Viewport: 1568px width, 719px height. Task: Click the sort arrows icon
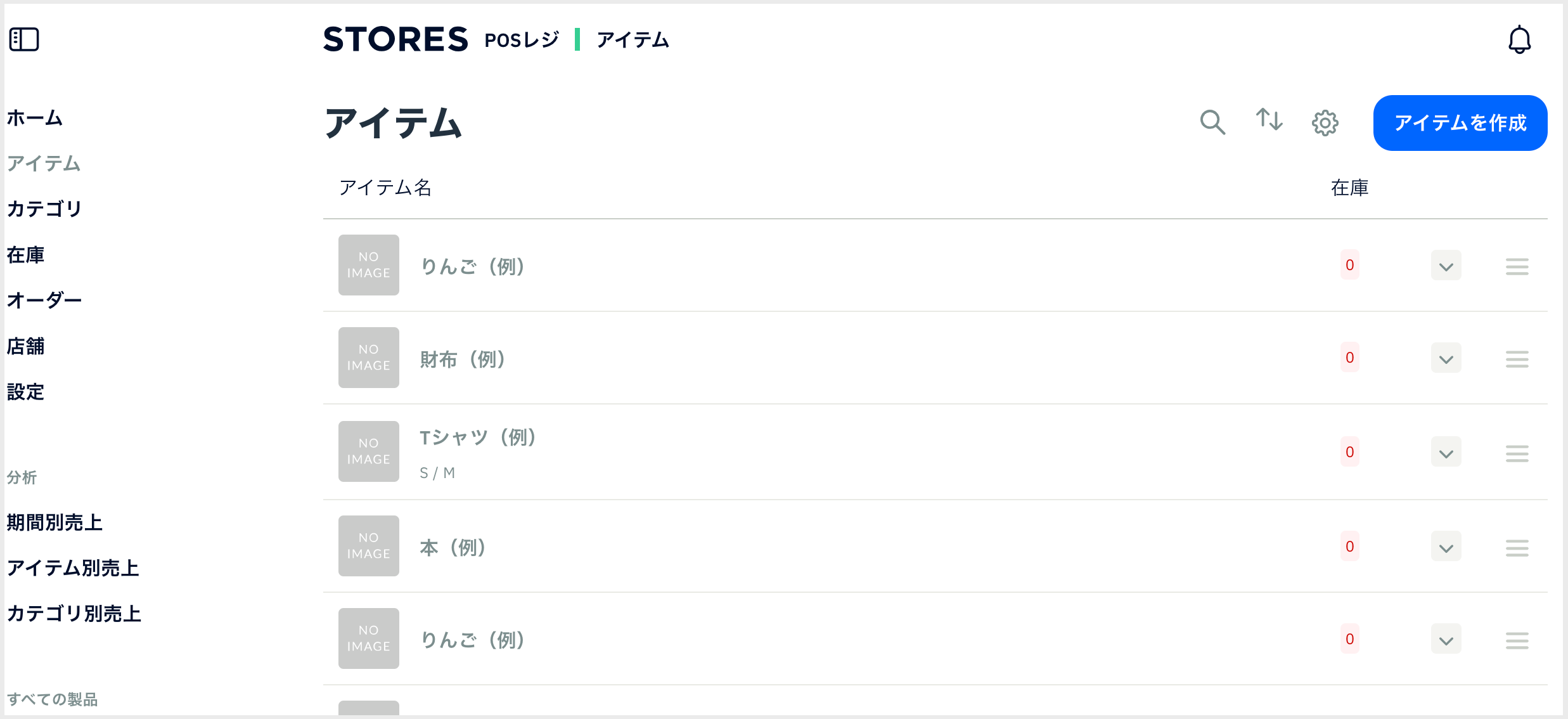pyautogui.click(x=1269, y=120)
